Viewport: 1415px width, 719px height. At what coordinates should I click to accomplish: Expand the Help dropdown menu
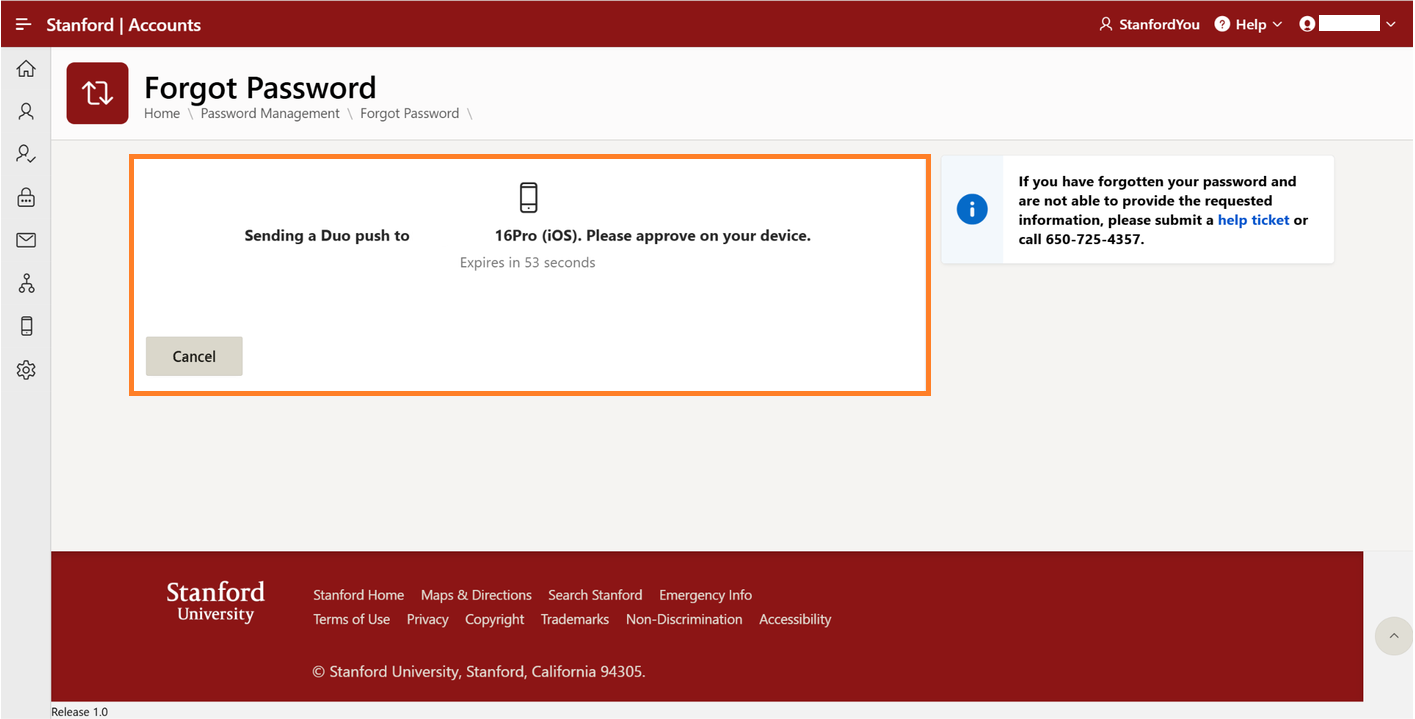point(1248,24)
